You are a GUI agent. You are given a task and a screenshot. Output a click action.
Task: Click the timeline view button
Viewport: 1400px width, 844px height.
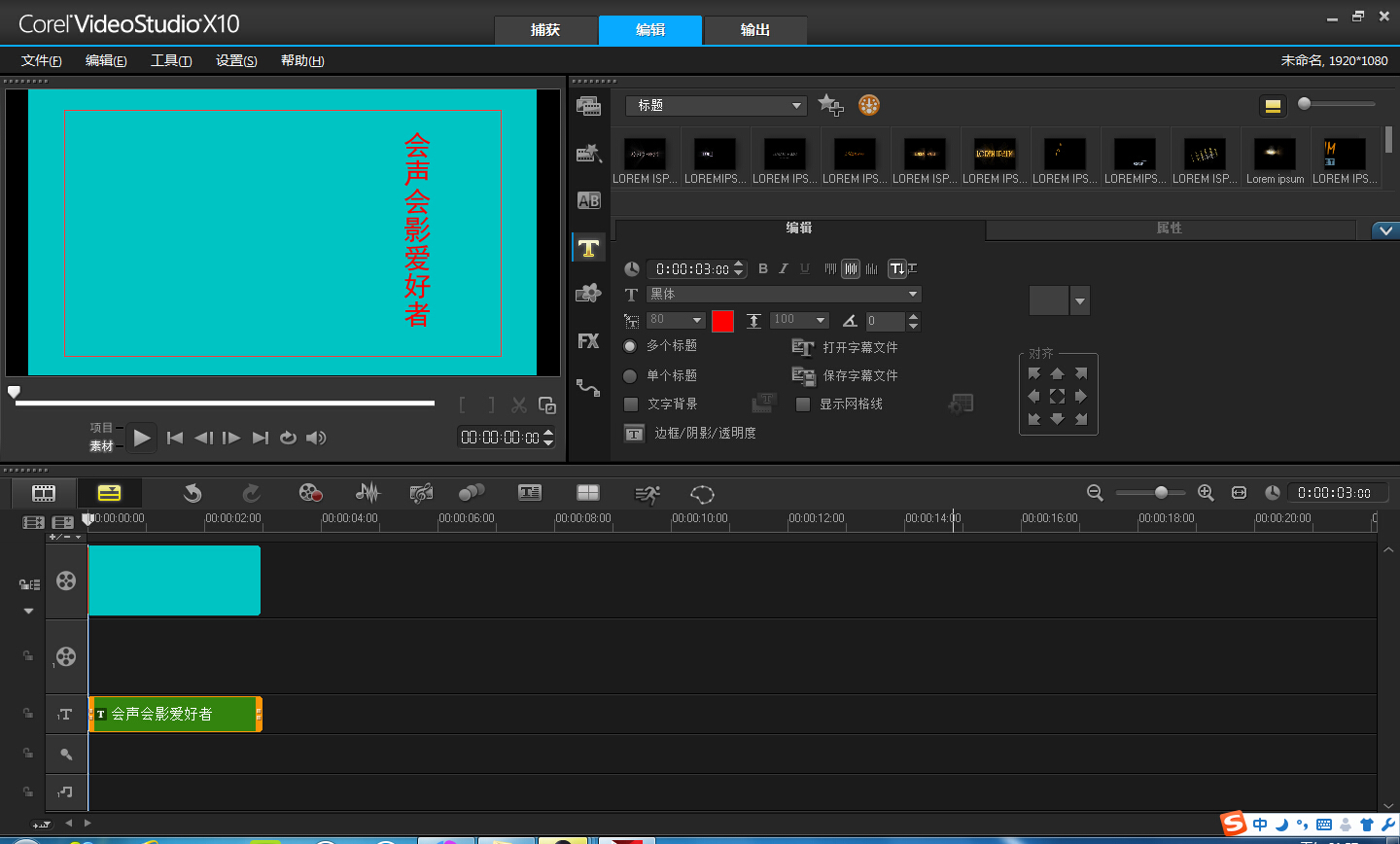click(x=110, y=493)
